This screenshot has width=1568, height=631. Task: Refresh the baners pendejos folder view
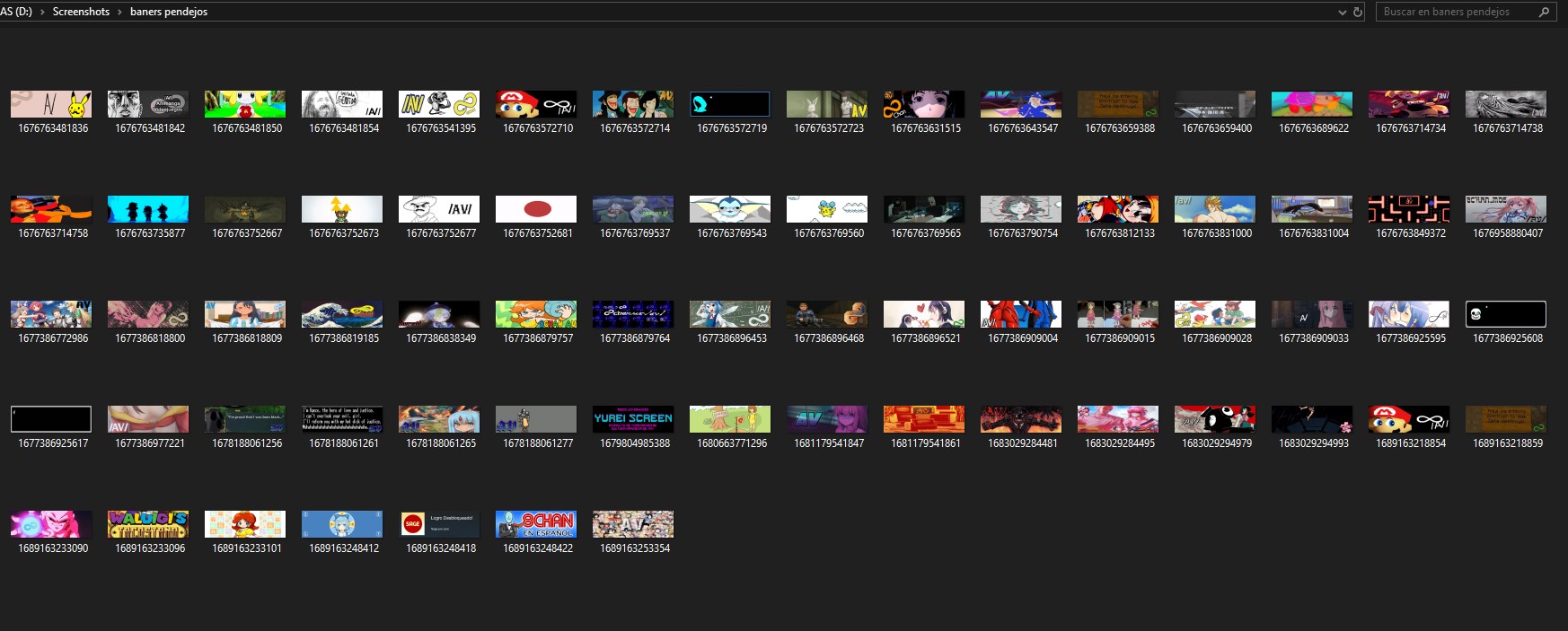[x=1358, y=12]
